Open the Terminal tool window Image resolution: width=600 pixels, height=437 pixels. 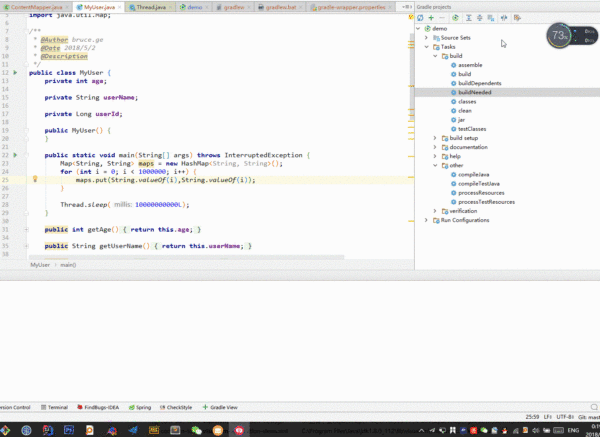(x=57, y=407)
